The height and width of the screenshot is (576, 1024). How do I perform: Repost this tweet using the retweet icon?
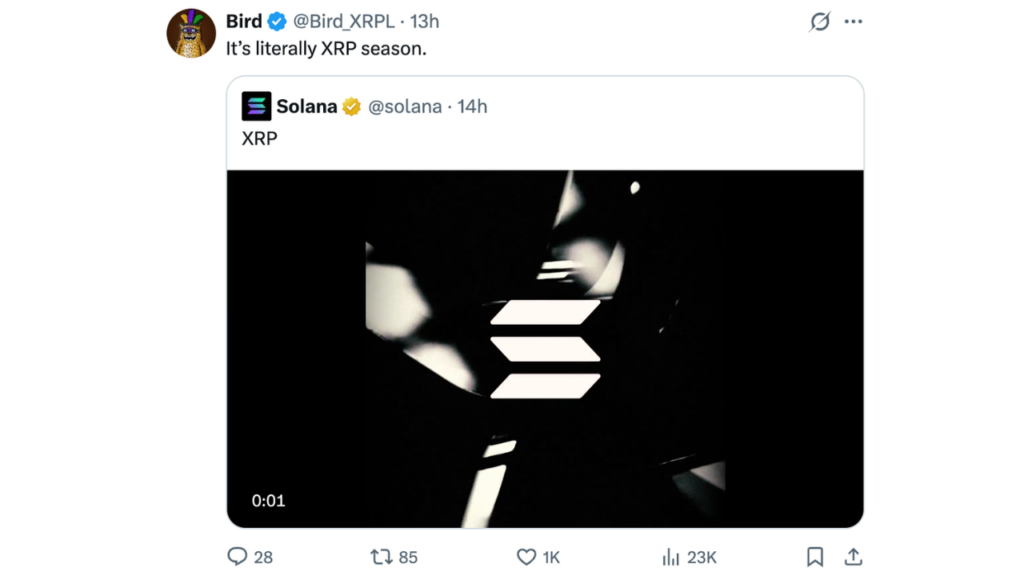(381, 557)
